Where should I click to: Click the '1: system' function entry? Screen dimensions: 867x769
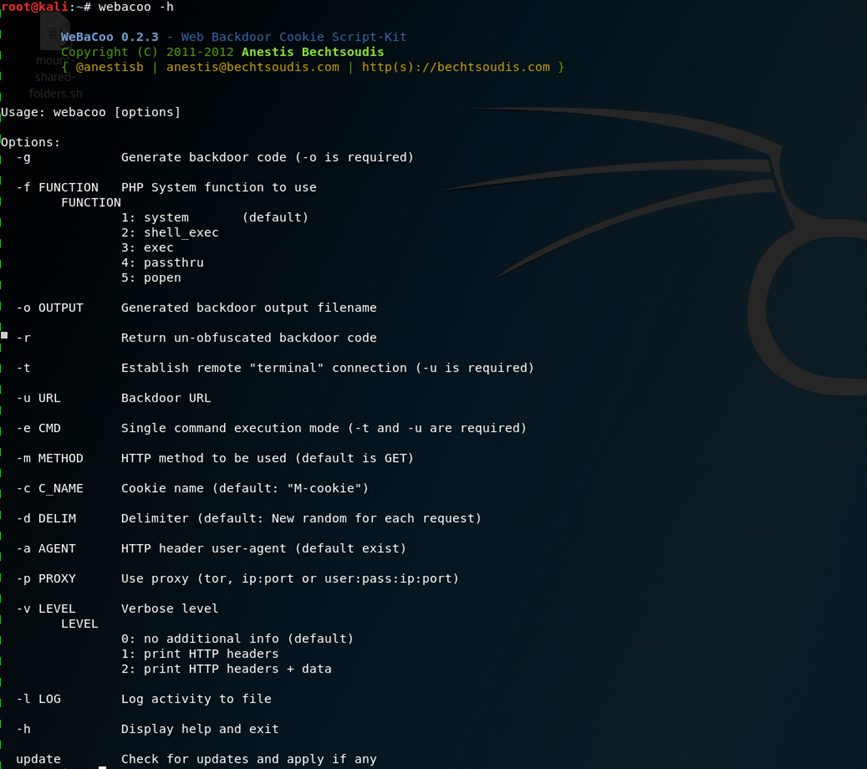click(x=155, y=217)
